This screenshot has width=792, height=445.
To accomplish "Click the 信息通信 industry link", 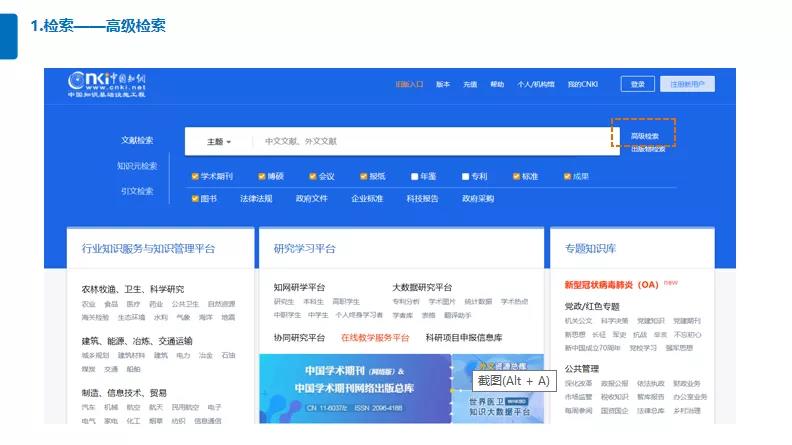I will point(208,421).
